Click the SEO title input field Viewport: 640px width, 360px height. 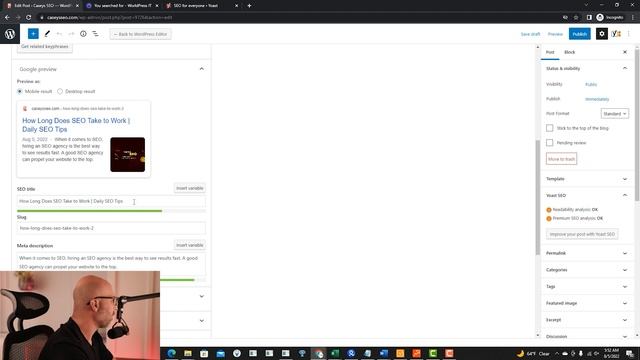111,201
